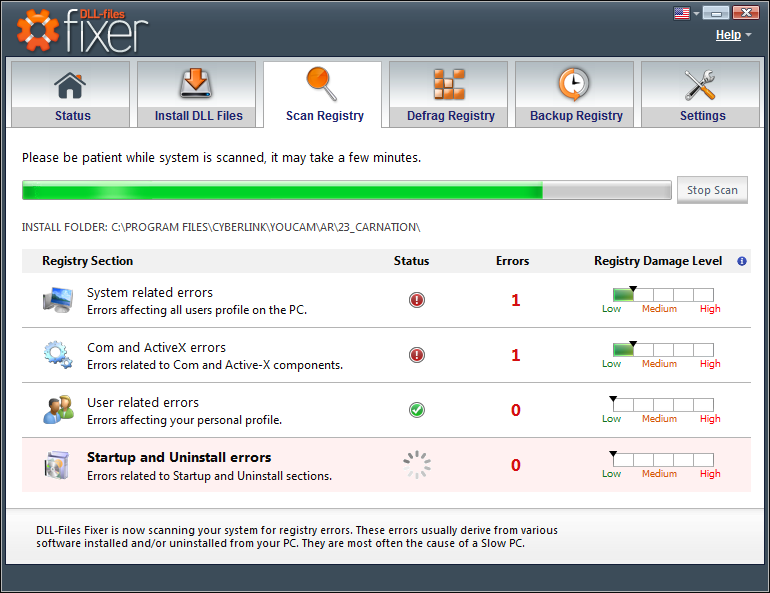Switch to the Backup Registry tab
The width and height of the screenshot is (770, 593).
(x=575, y=94)
